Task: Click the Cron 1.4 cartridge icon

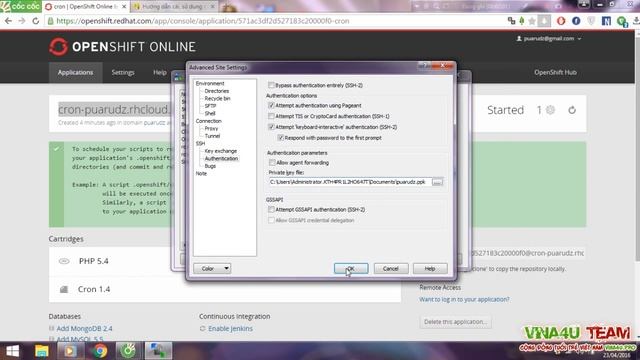Action: (x=64, y=289)
